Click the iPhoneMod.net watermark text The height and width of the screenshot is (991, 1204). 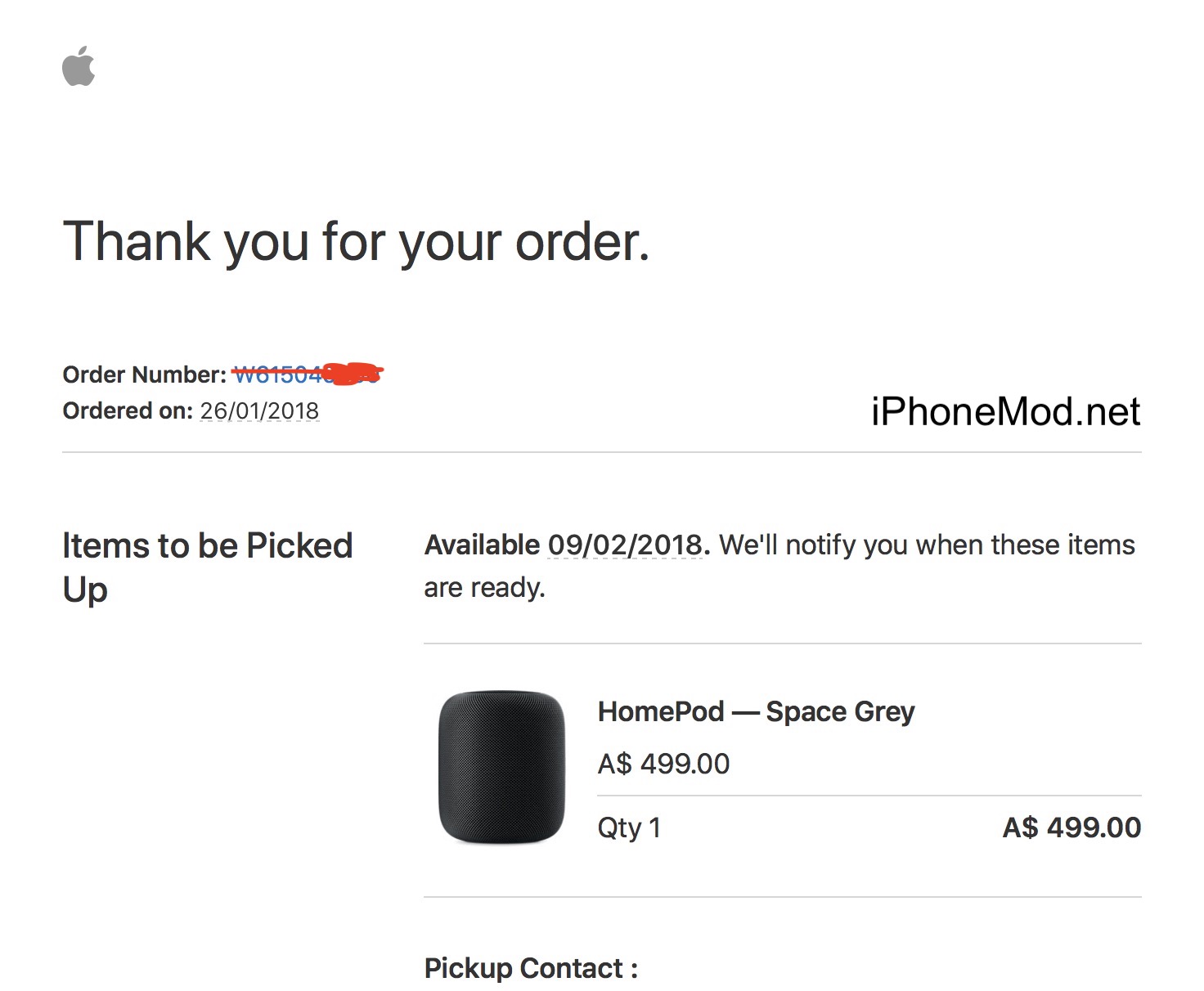(1004, 411)
